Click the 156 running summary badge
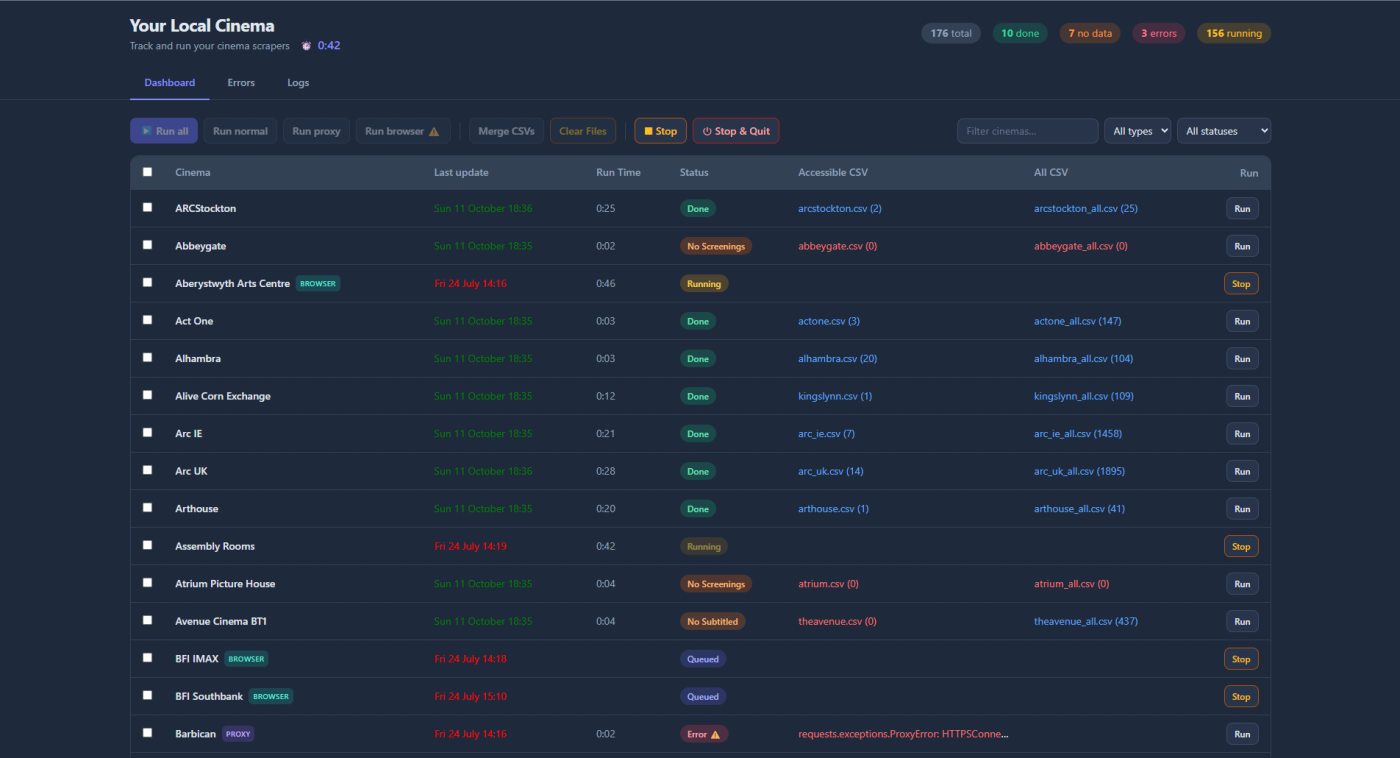The image size is (1400, 758). (1234, 33)
